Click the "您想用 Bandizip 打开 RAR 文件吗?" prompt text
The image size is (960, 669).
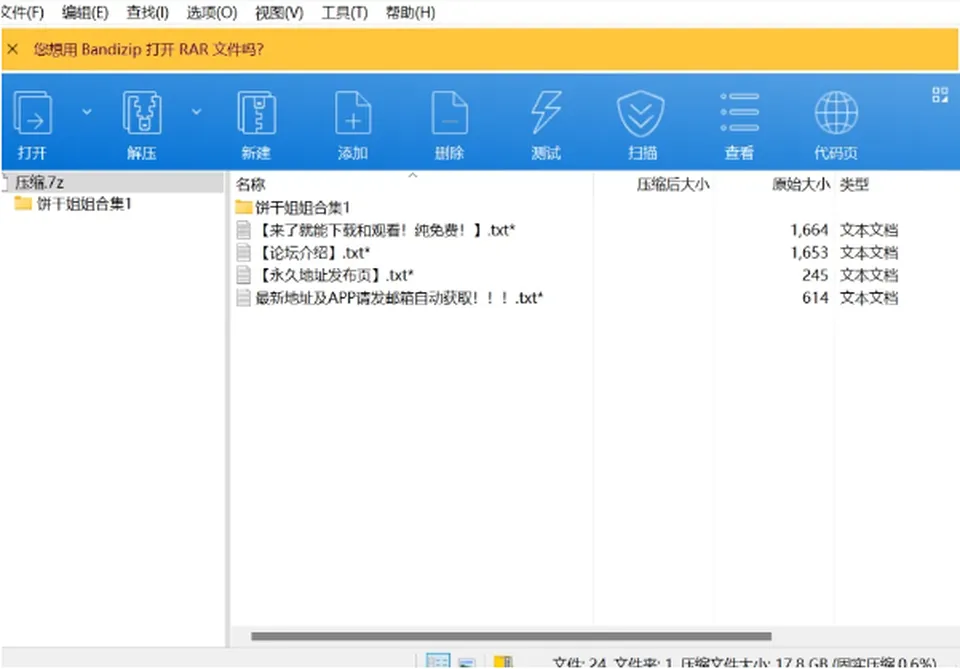148,49
